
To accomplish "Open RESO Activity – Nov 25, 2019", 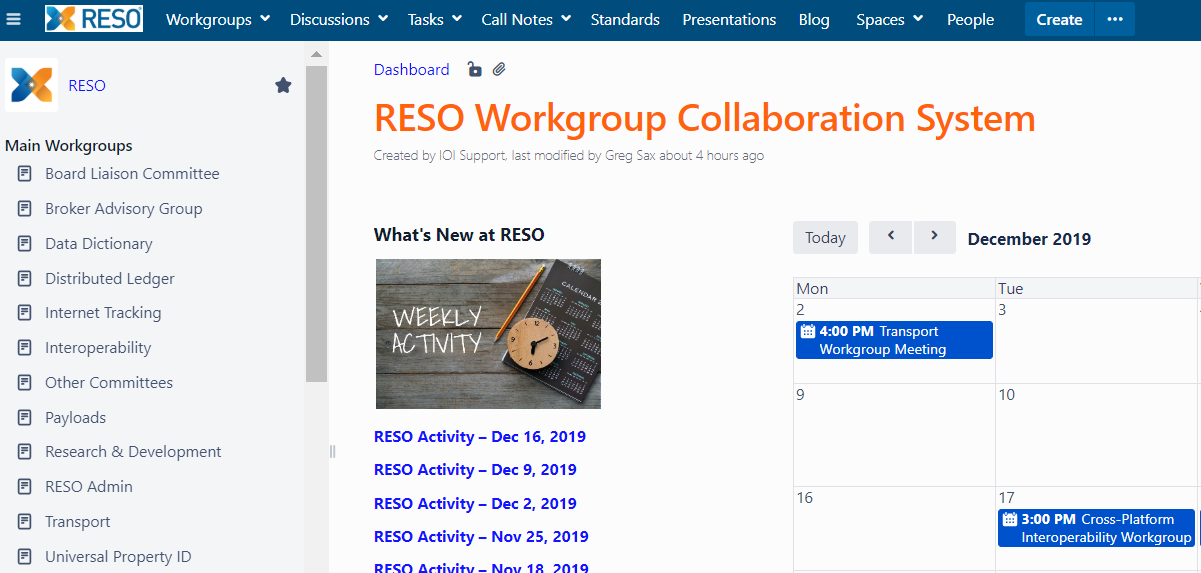I will [481, 537].
